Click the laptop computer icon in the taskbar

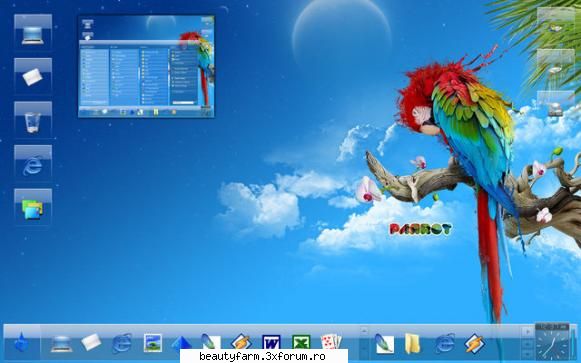[x=62, y=343]
